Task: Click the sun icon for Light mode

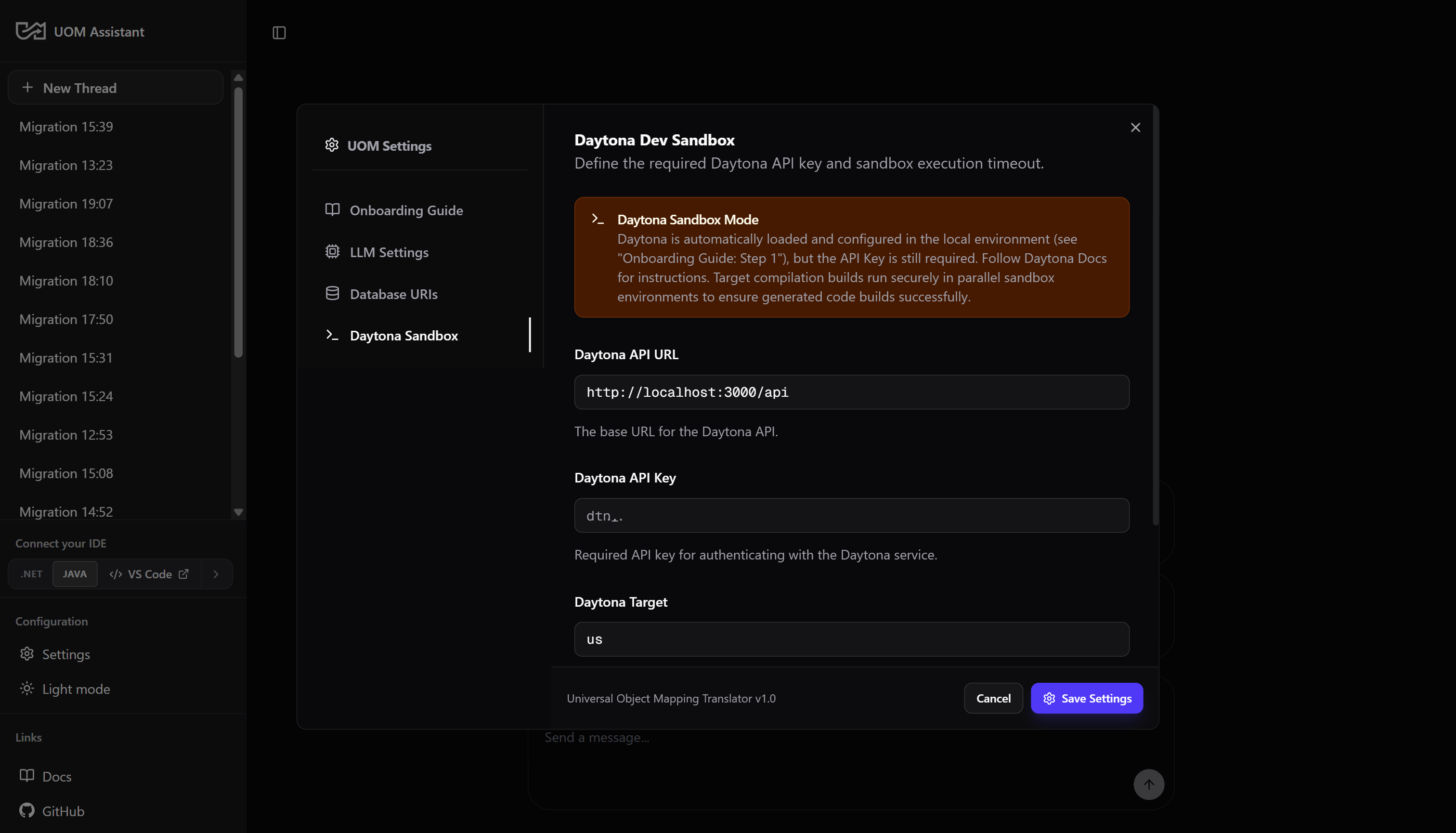Action: (27, 689)
